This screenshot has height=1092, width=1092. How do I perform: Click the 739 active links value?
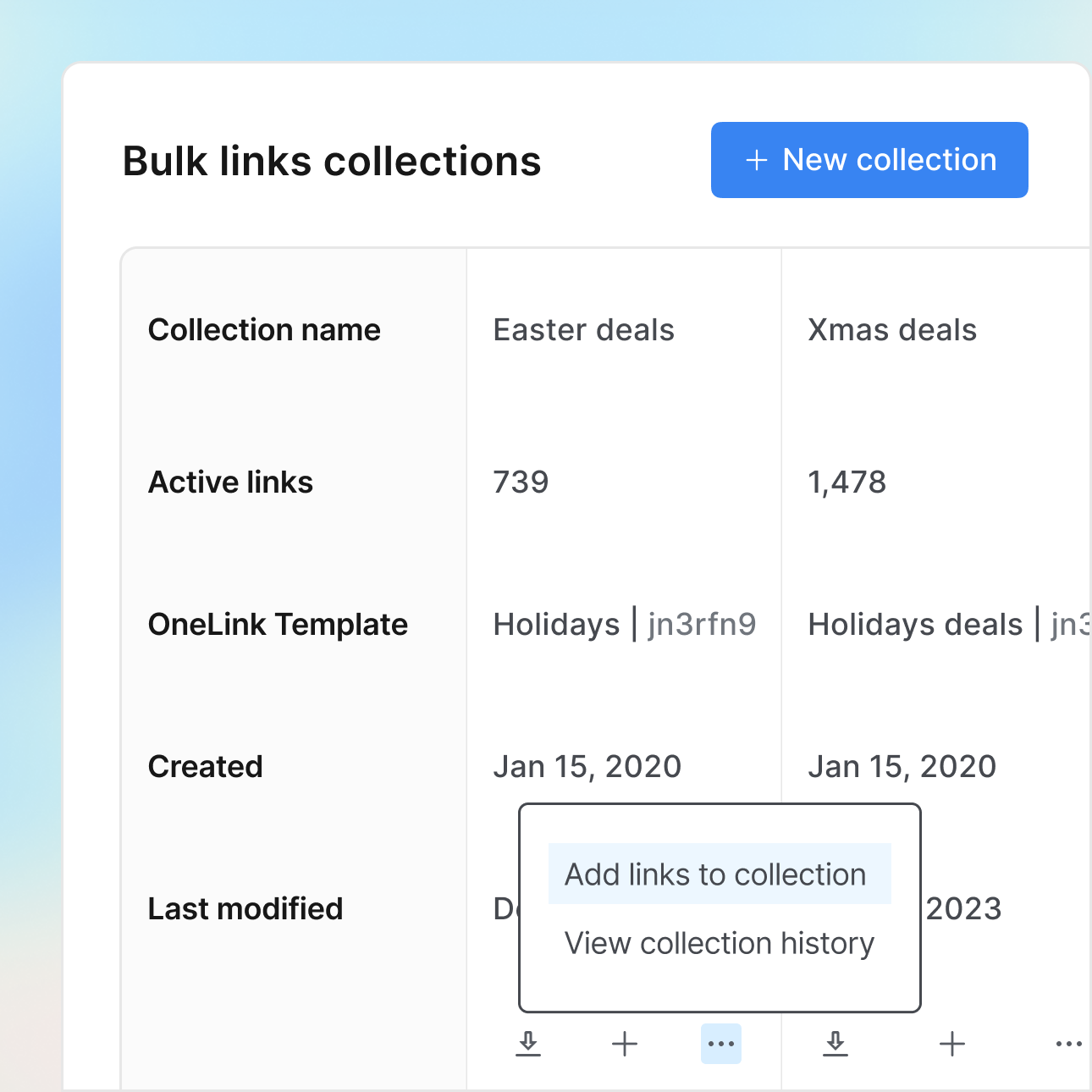pyautogui.click(x=521, y=483)
